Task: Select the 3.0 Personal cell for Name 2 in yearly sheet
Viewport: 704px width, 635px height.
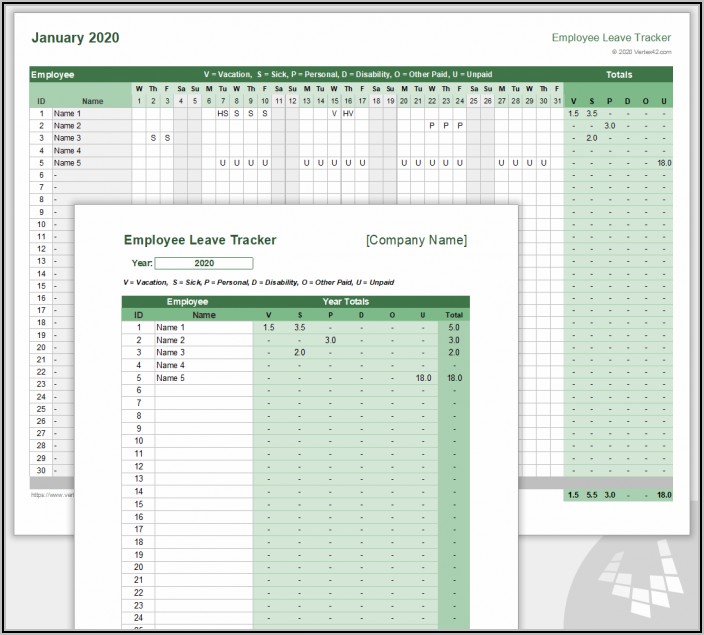Action: pyautogui.click(x=329, y=340)
